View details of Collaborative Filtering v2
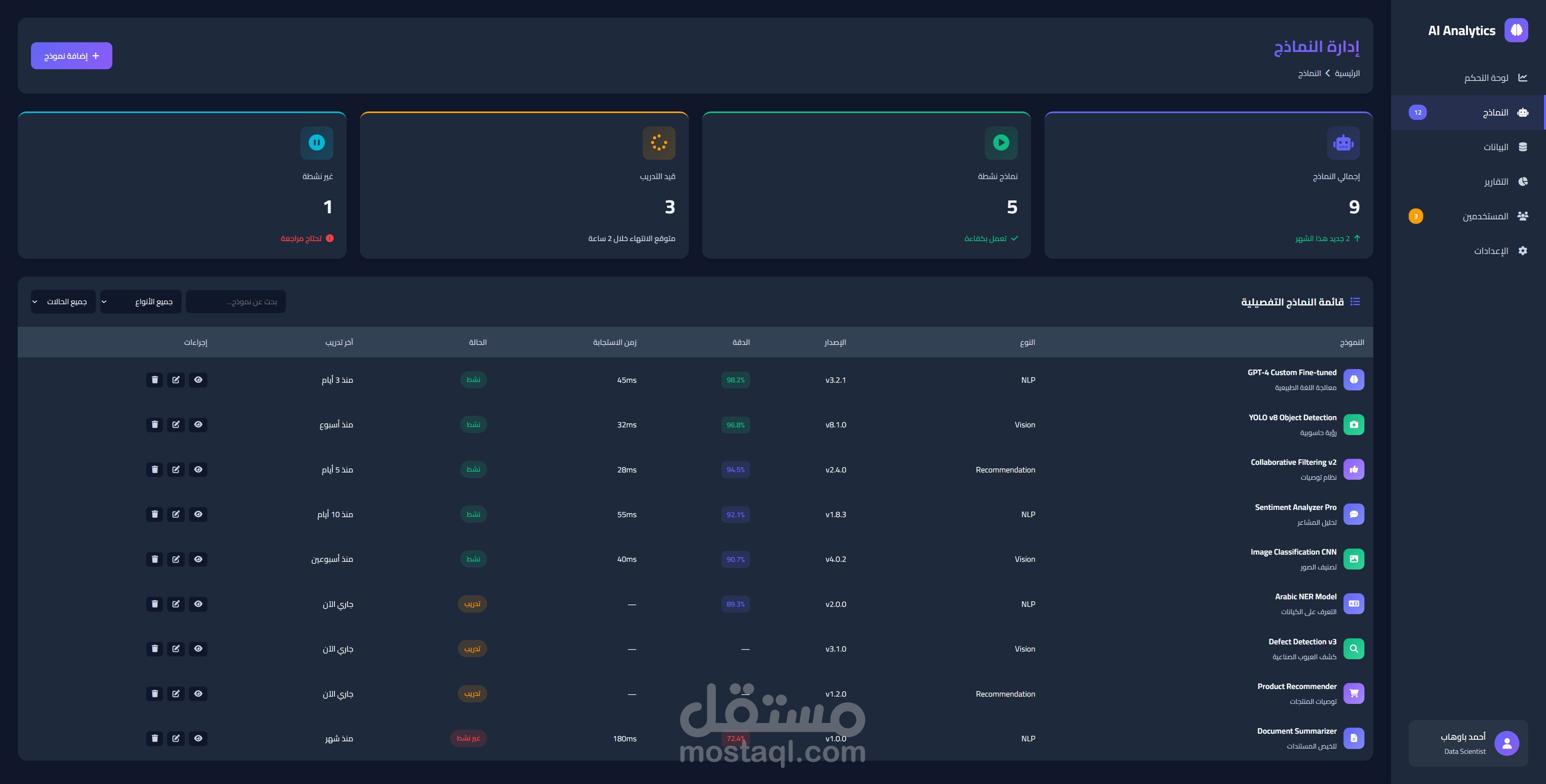This screenshot has width=1546, height=784. [x=198, y=470]
